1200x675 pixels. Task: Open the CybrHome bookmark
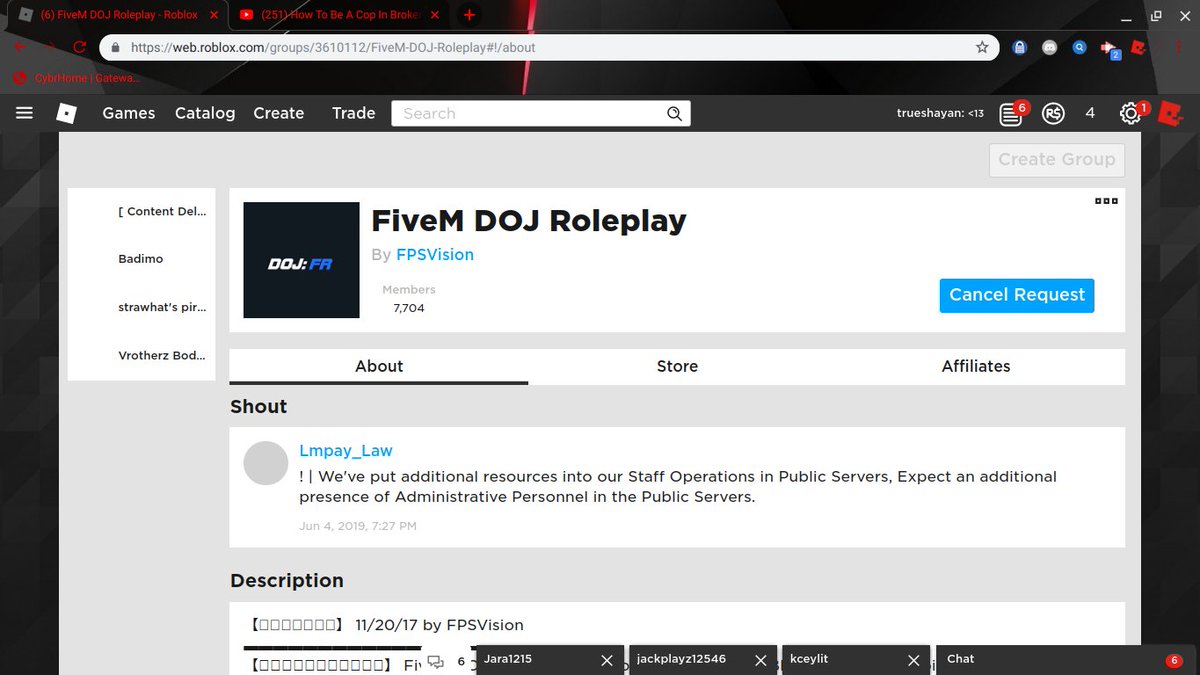click(x=78, y=78)
